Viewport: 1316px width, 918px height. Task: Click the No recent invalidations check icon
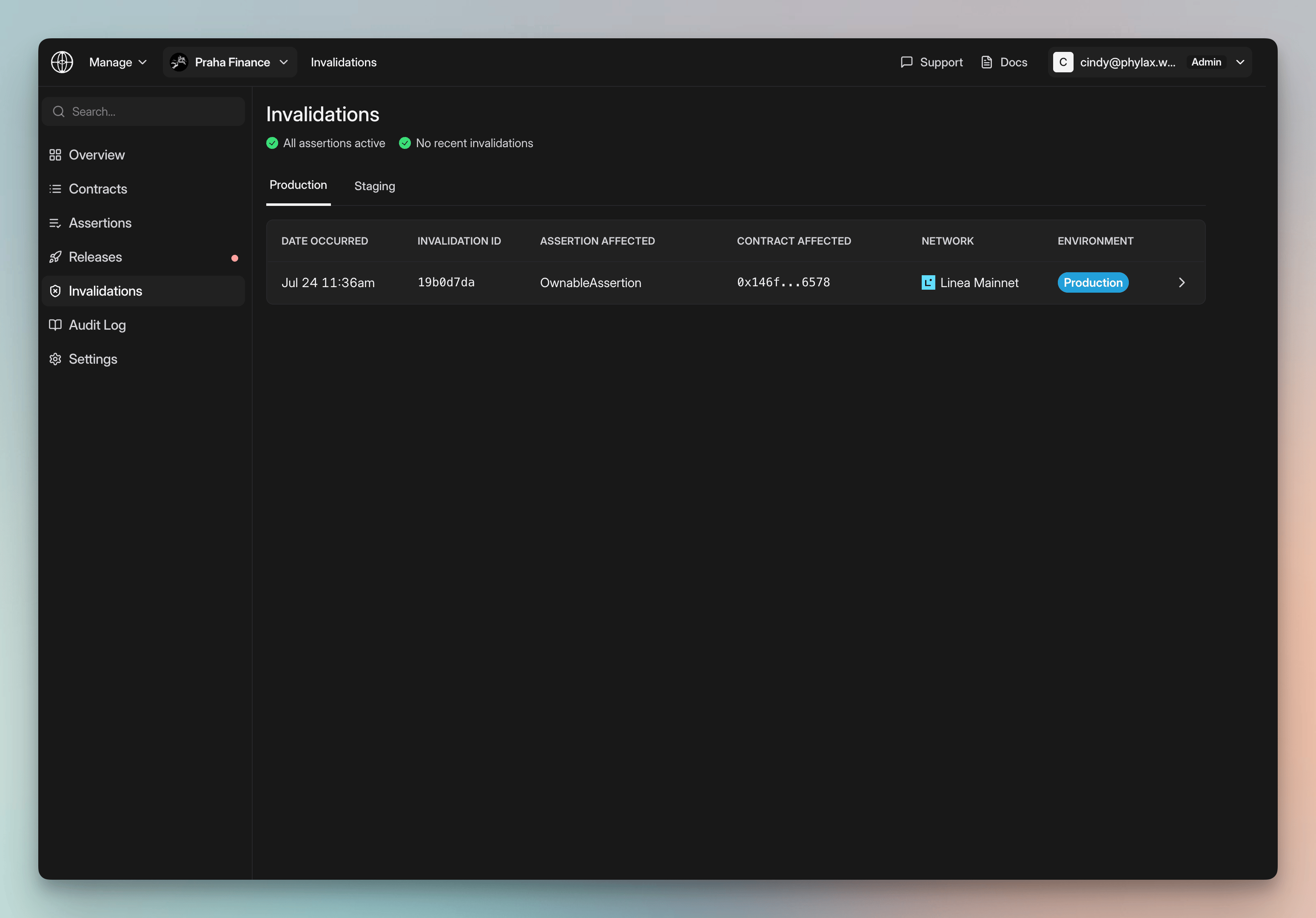click(x=404, y=143)
